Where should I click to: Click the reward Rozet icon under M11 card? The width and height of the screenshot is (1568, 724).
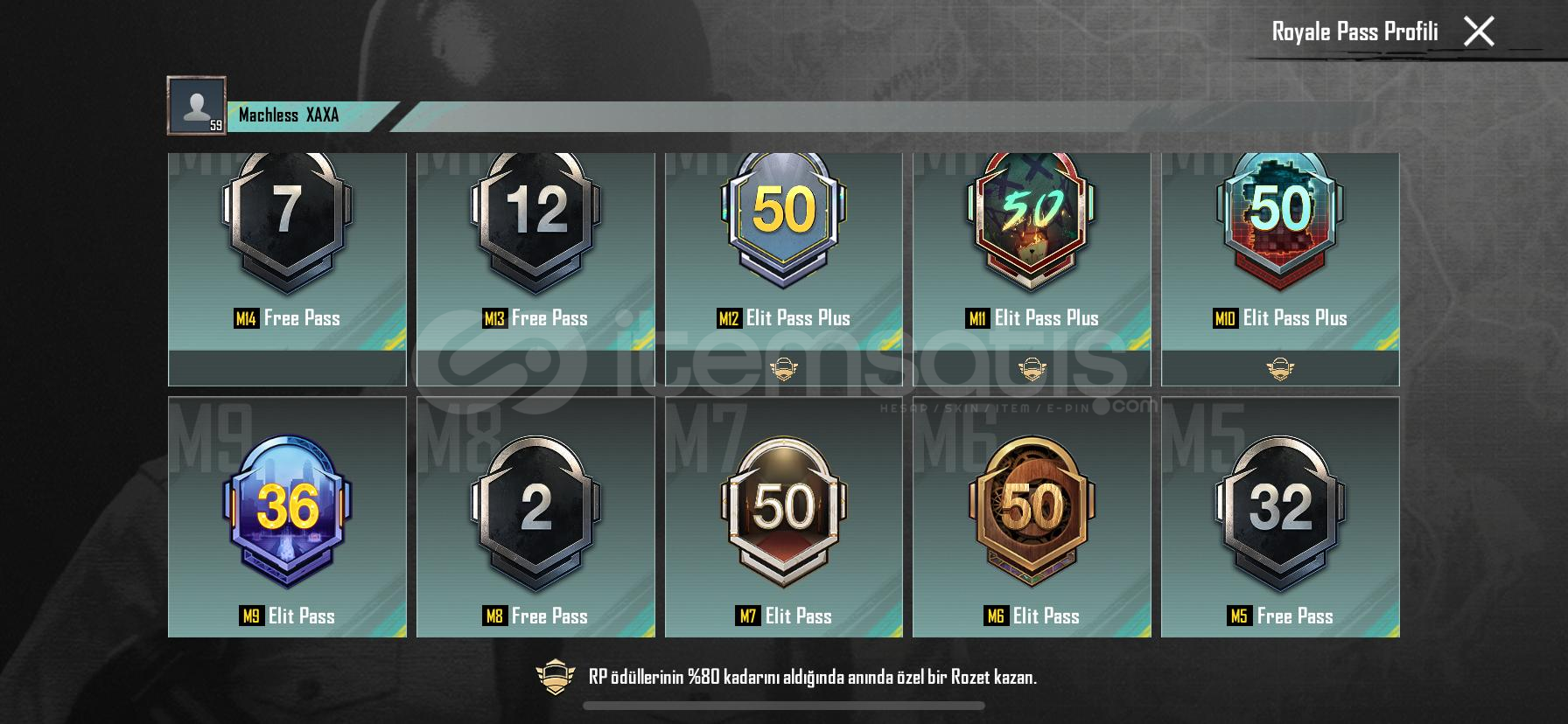pos(1032,369)
